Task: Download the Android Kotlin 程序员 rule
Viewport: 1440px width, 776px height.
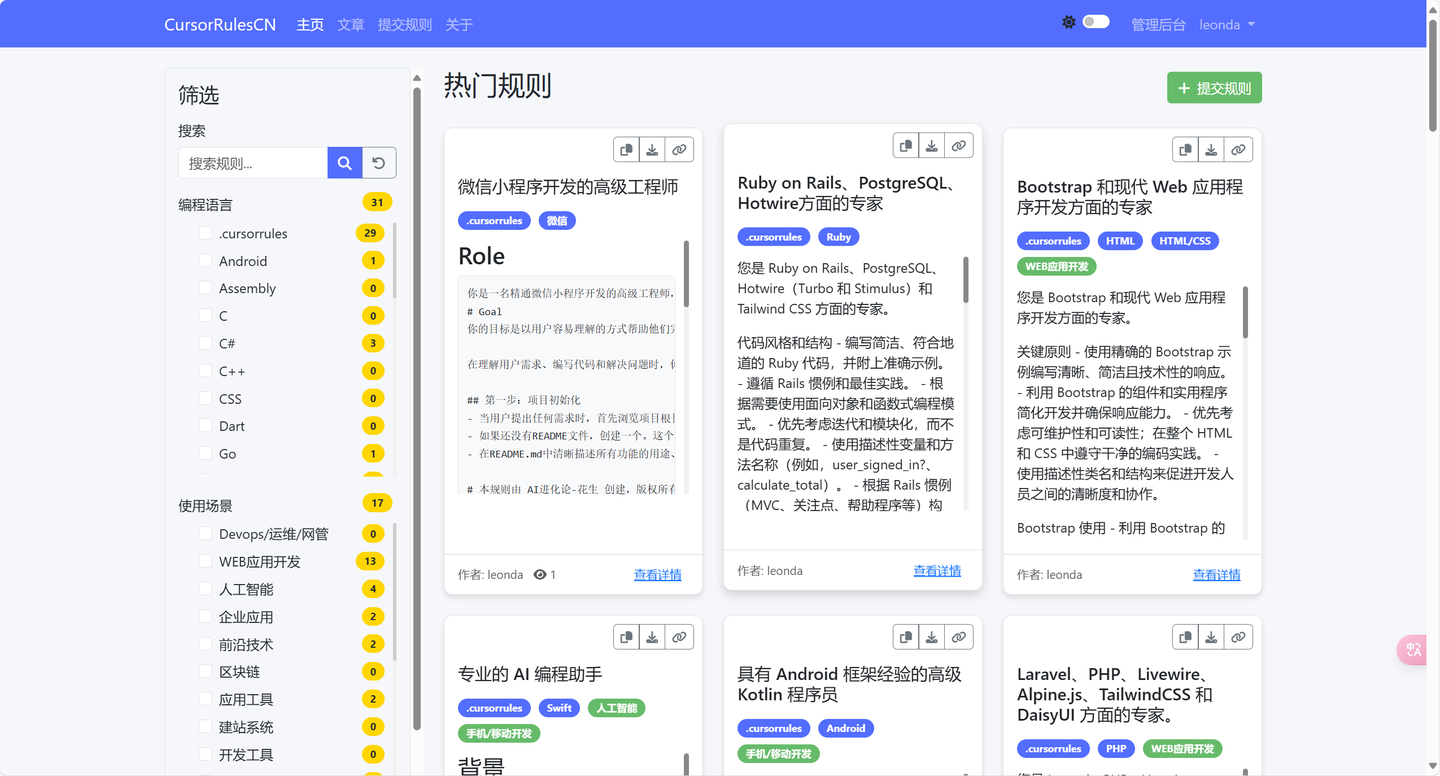Action: click(x=932, y=637)
